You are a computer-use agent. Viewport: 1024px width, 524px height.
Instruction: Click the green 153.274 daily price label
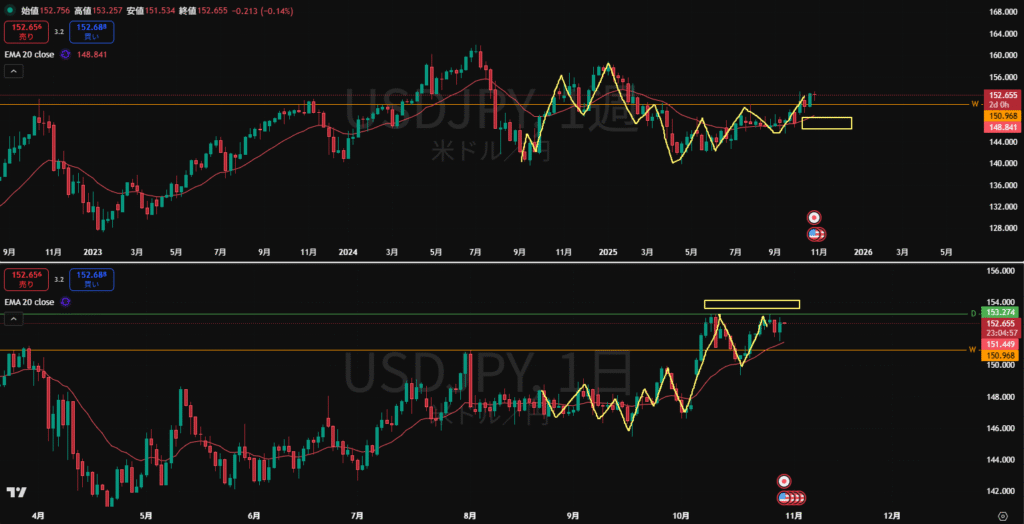click(1000, 313)
